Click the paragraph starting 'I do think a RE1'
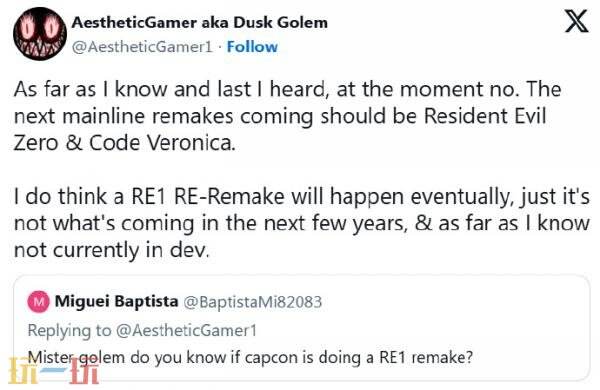 pos(301,223)
